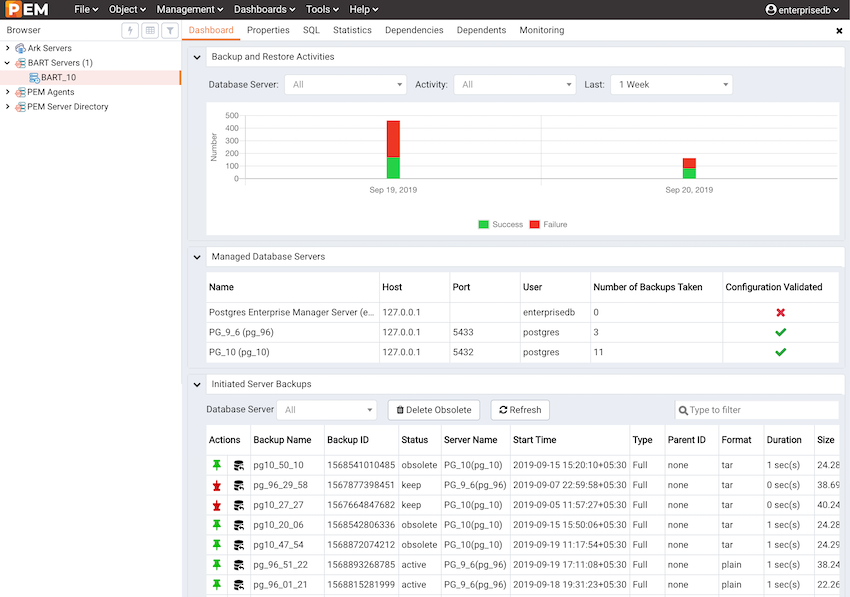Click the Type to filter search field

(757, 410)
